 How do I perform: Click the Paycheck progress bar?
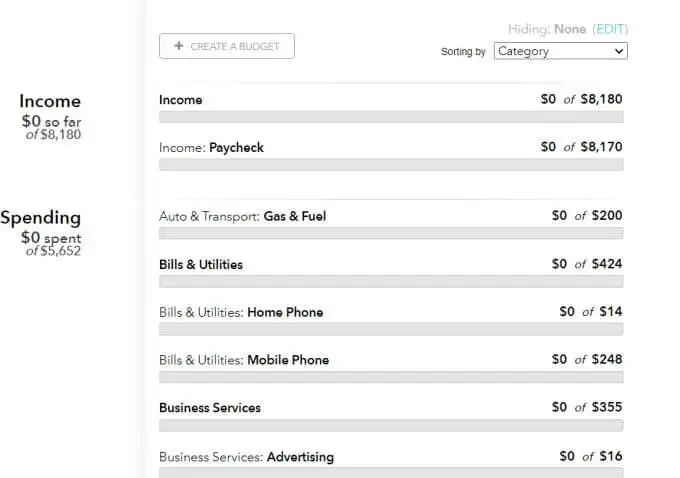pyautogui.click(x=391, y=164)
